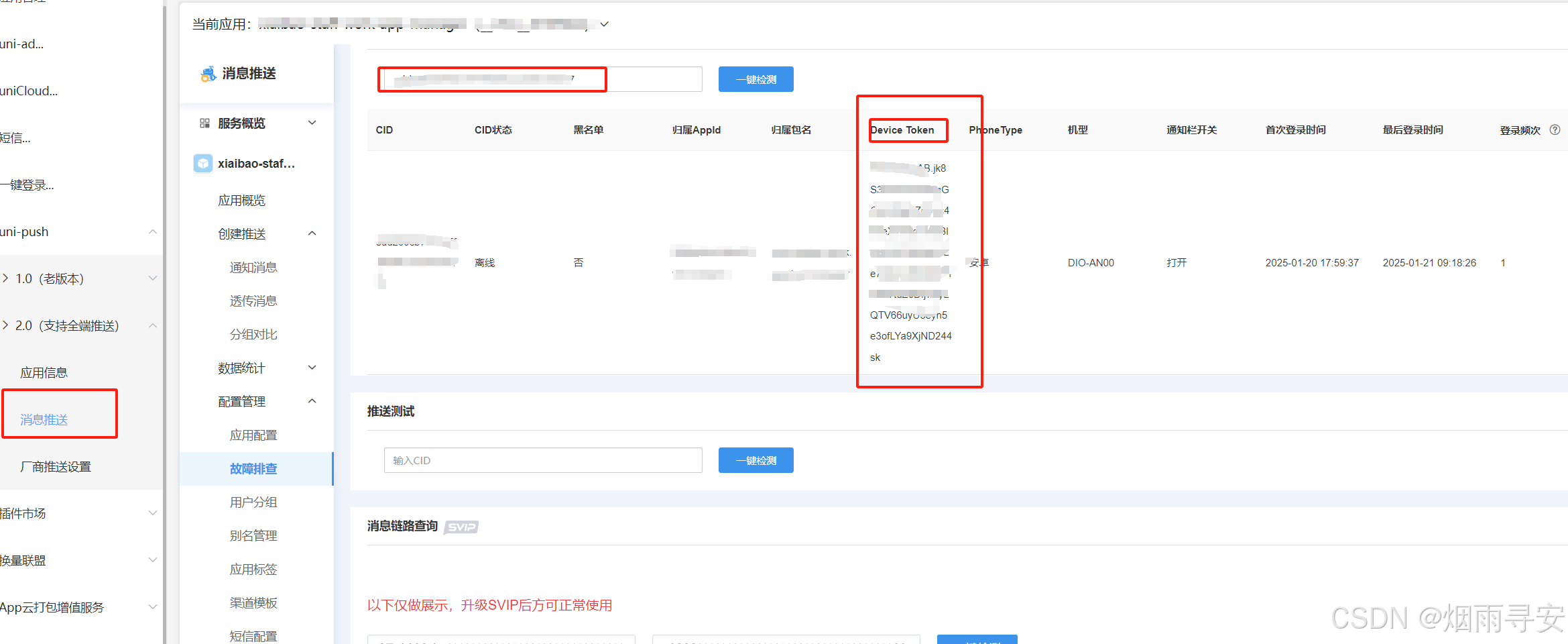Image resolution: width=1568 pixels, height=644 pixels.
Task: Click the xiaibao-staf application cube icon
Action: click(203, 163)
